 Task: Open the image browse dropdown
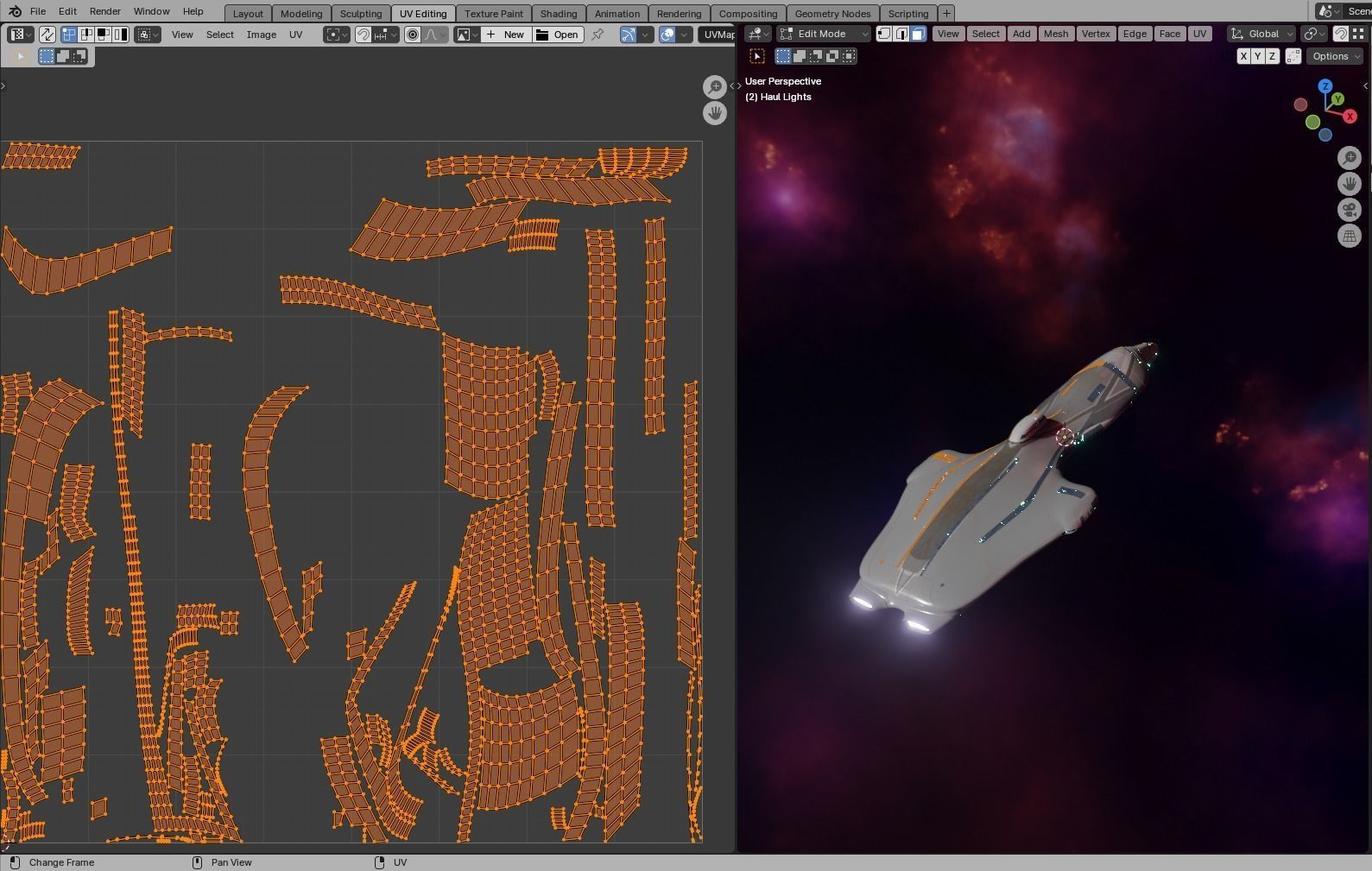point(467,35)
